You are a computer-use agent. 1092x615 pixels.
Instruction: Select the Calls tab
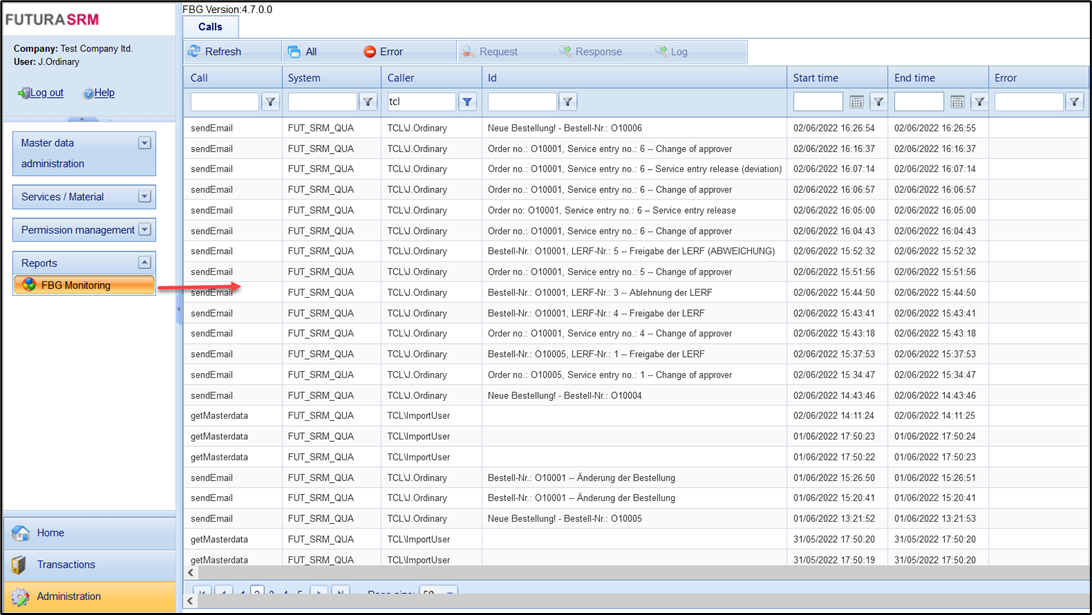point(210,27)
